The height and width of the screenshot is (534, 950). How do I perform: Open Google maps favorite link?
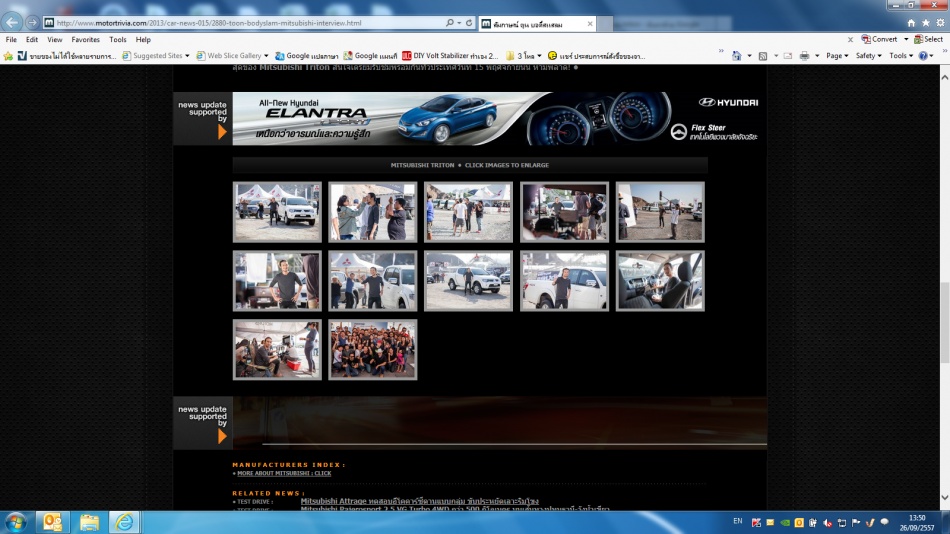point(370,56)
